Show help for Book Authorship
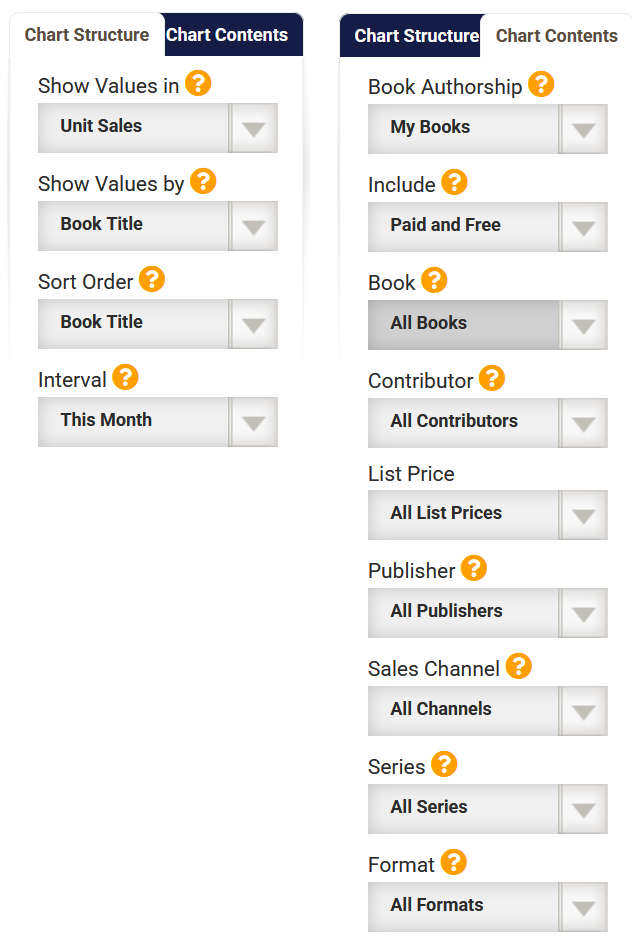The width and height of the screenshot is (632, 938). click(x=541, y=84)
